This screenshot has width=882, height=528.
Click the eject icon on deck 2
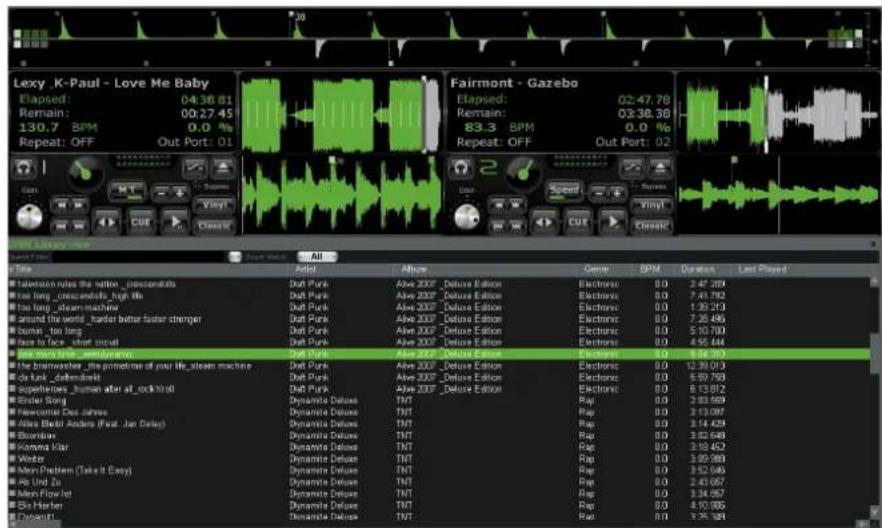660,167
